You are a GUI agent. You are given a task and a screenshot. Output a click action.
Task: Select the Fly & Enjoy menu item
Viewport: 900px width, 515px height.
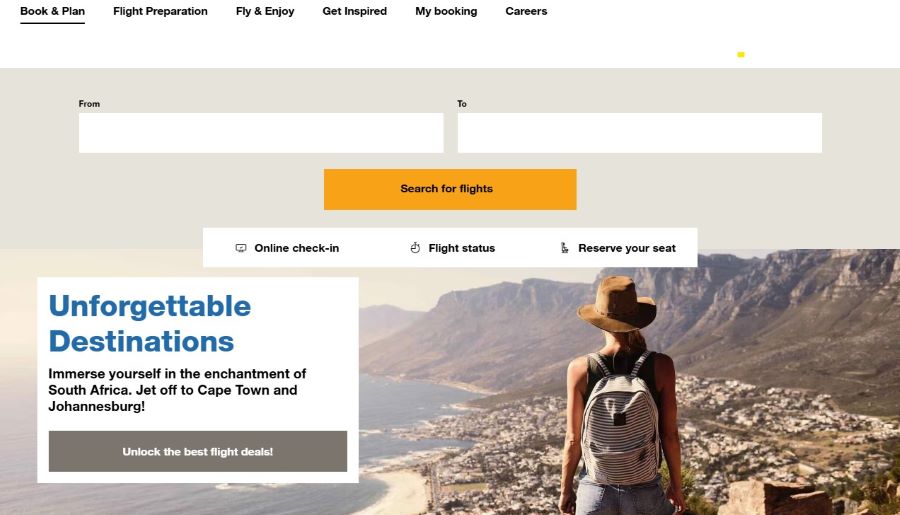[265, 12]
